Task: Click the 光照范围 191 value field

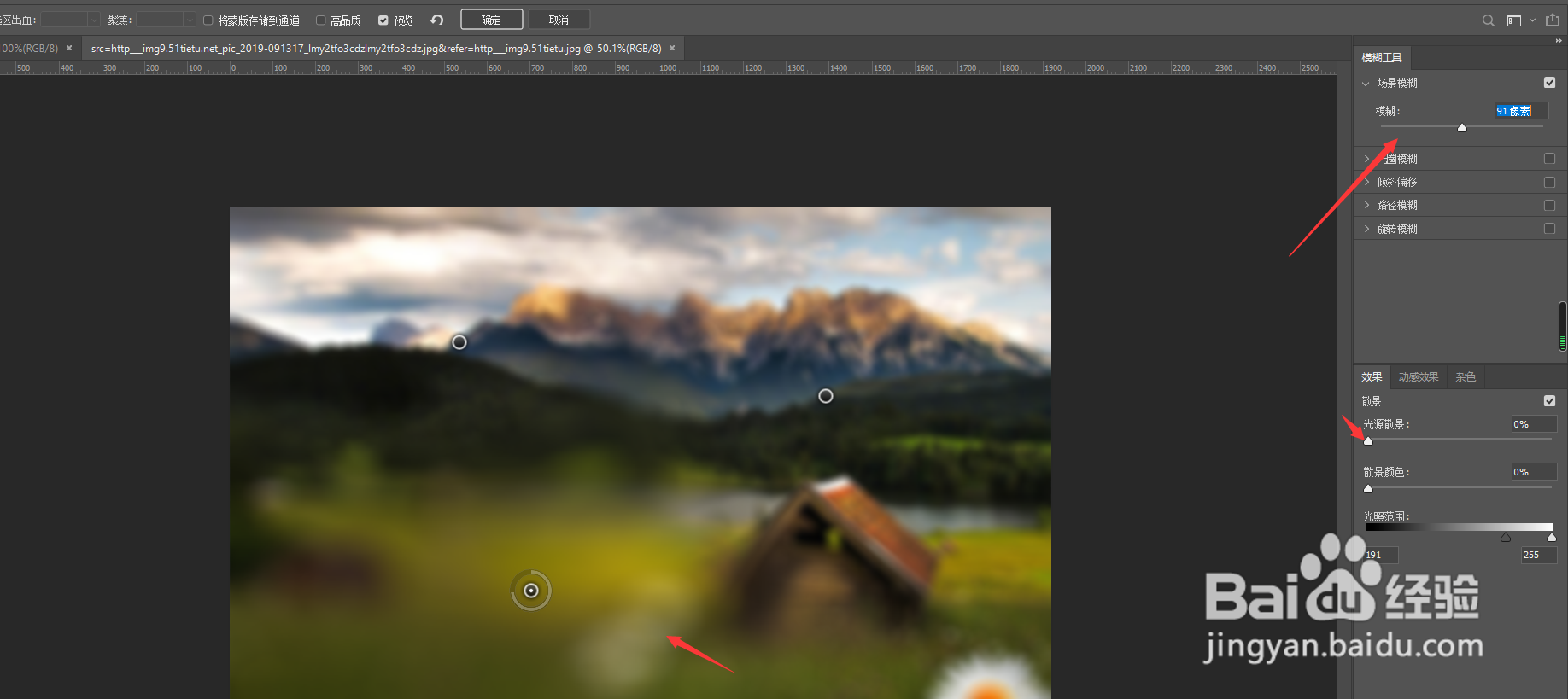Action: (1381, 555)
